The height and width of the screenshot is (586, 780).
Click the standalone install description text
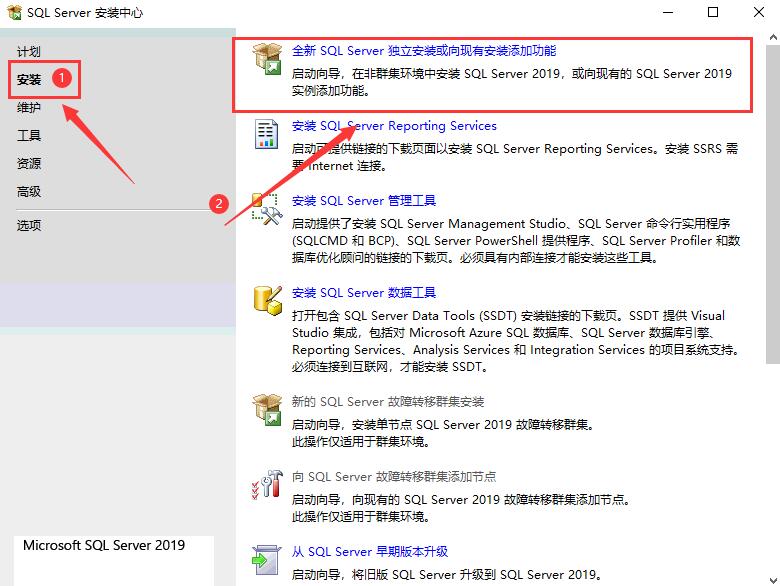[512, 82]
